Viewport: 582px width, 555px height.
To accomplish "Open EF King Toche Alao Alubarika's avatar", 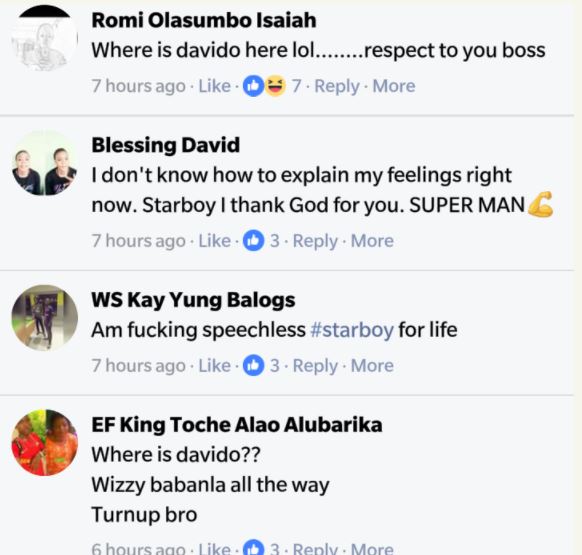I will [x=45, y=443].
